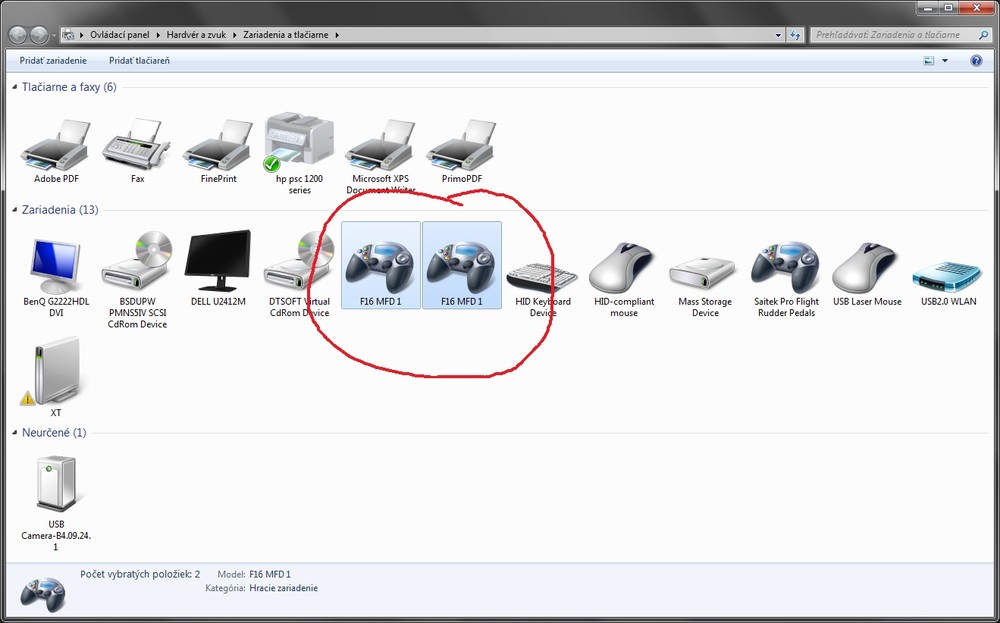Select BSDUPW PMNS5IV SCSI CdRom Device
This screenshot has width=1000, height=623.
pyautogui.click(x=137, y=261)
